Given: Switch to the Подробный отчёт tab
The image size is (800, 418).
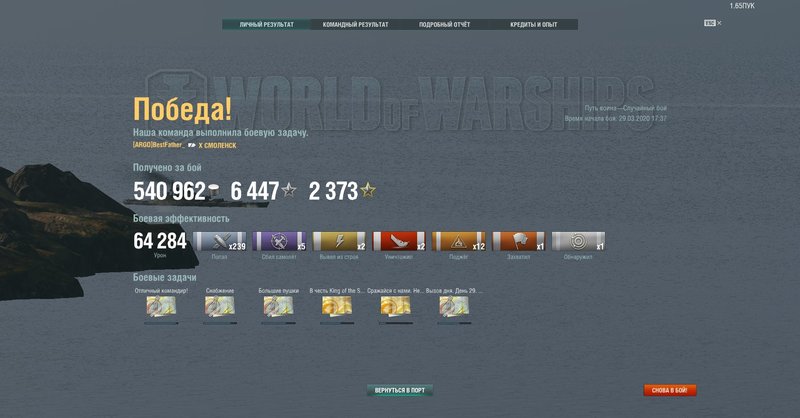Looking at the screenshot, I should [444, 24].
